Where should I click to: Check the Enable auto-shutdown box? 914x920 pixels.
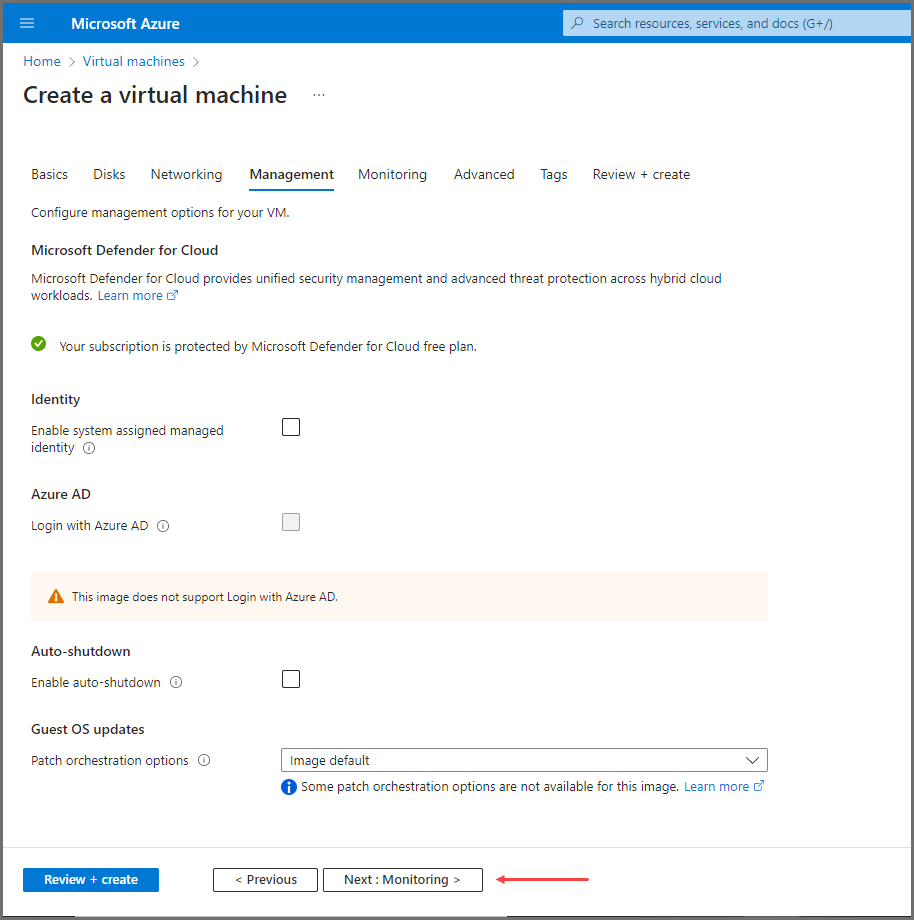pyautogui.click(x=291, y=680)
